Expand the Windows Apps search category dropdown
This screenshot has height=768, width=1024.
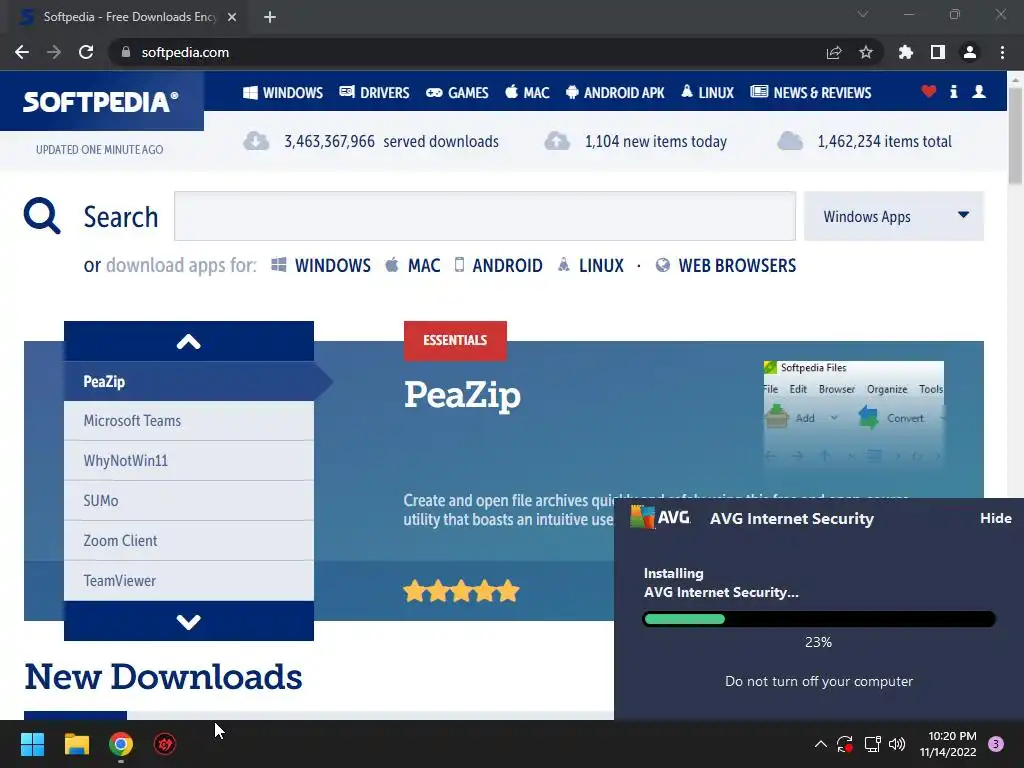(x=893, y=216)
